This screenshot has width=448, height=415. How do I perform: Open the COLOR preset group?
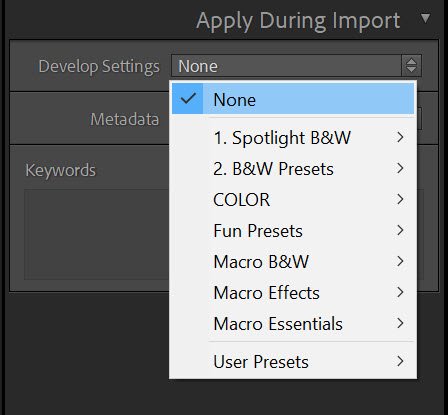(293, 199)
